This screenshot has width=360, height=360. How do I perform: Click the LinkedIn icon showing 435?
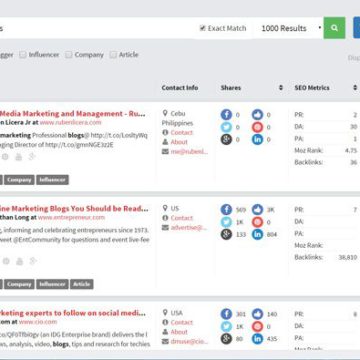(x=257, y=339)
